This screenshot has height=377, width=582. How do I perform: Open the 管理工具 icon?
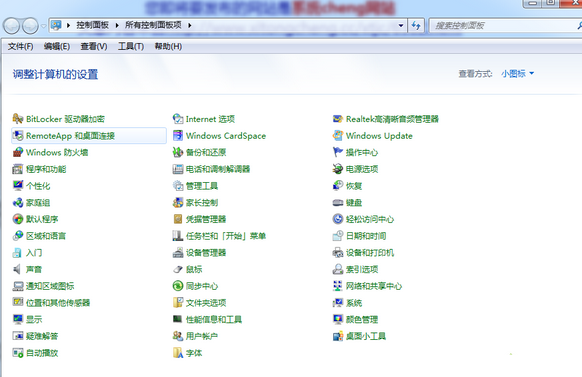point(178,186)
